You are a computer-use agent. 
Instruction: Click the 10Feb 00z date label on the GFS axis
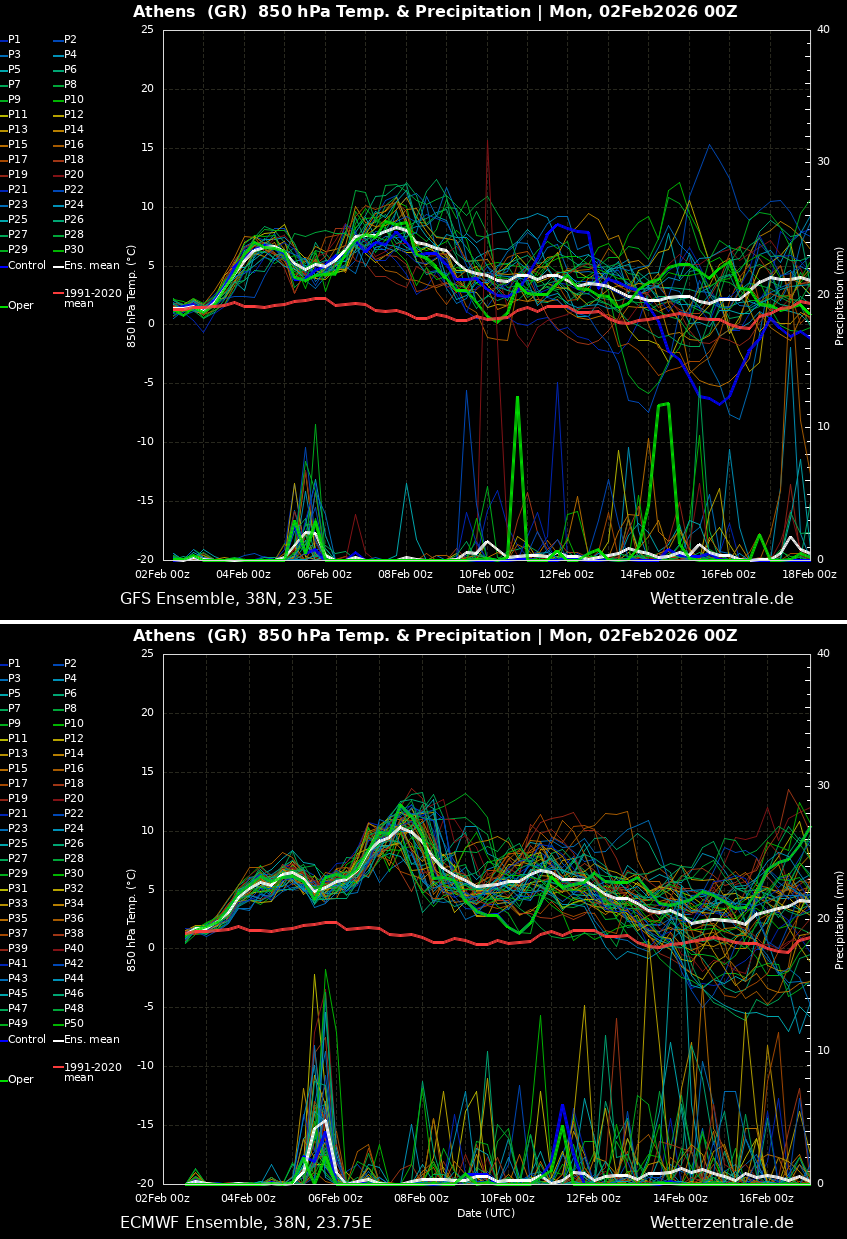[x=486, y=575]
